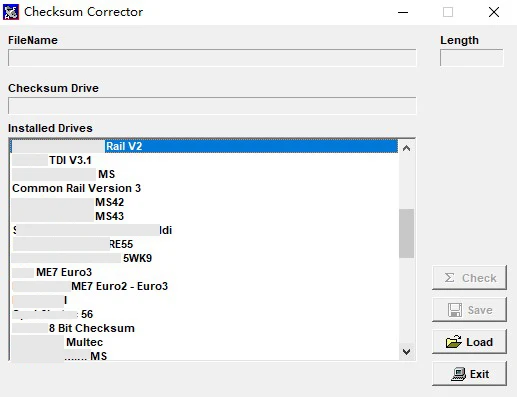Screen dimensions: 517x397
Task: Click the Check button
Action: click(469, 278)
